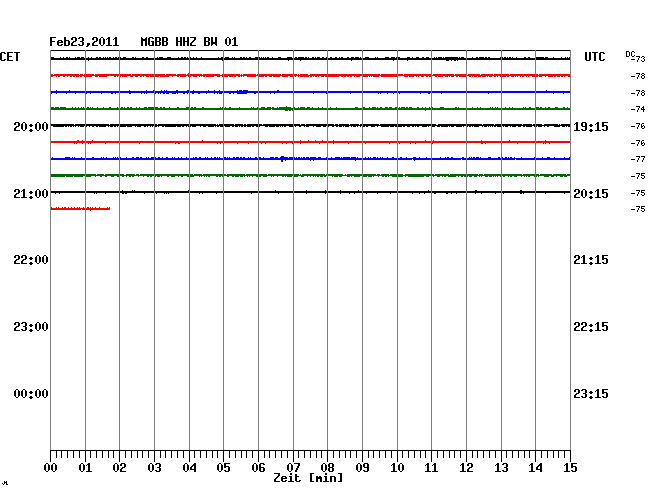Select the DC value -73

pyautogui.click(x=639, y=59)
